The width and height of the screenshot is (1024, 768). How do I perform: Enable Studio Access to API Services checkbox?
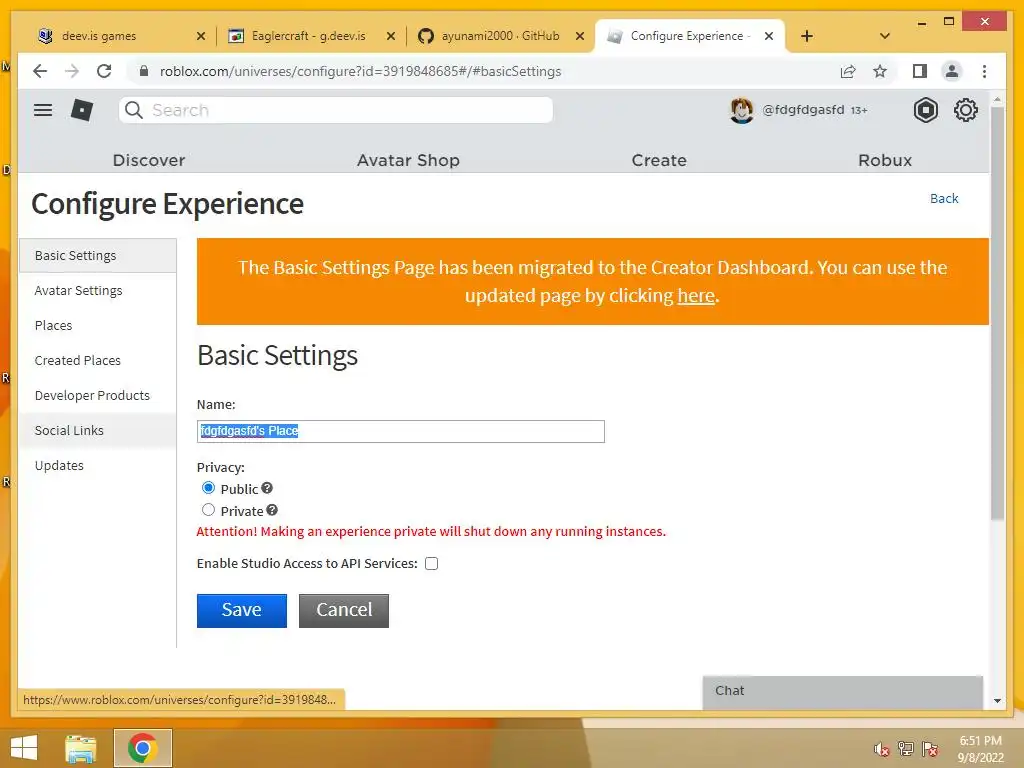tap(432, 564)
